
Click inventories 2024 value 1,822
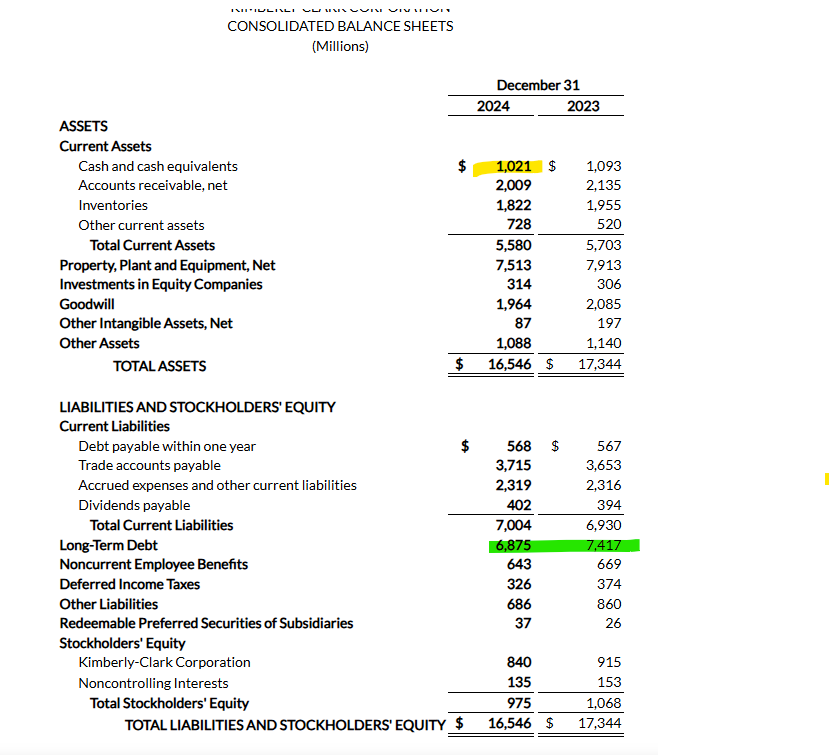[x=513, y=205]
